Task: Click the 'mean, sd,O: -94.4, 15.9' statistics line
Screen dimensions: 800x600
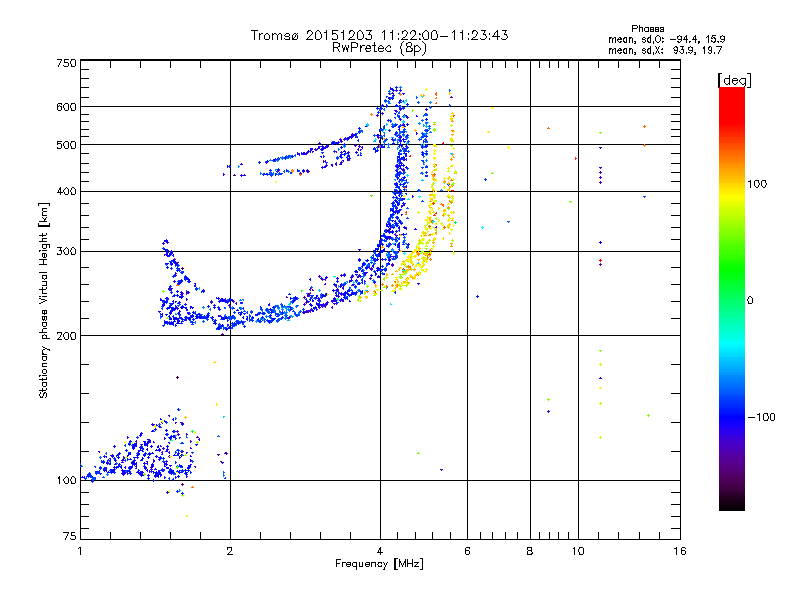Action: tap(666, 39)
